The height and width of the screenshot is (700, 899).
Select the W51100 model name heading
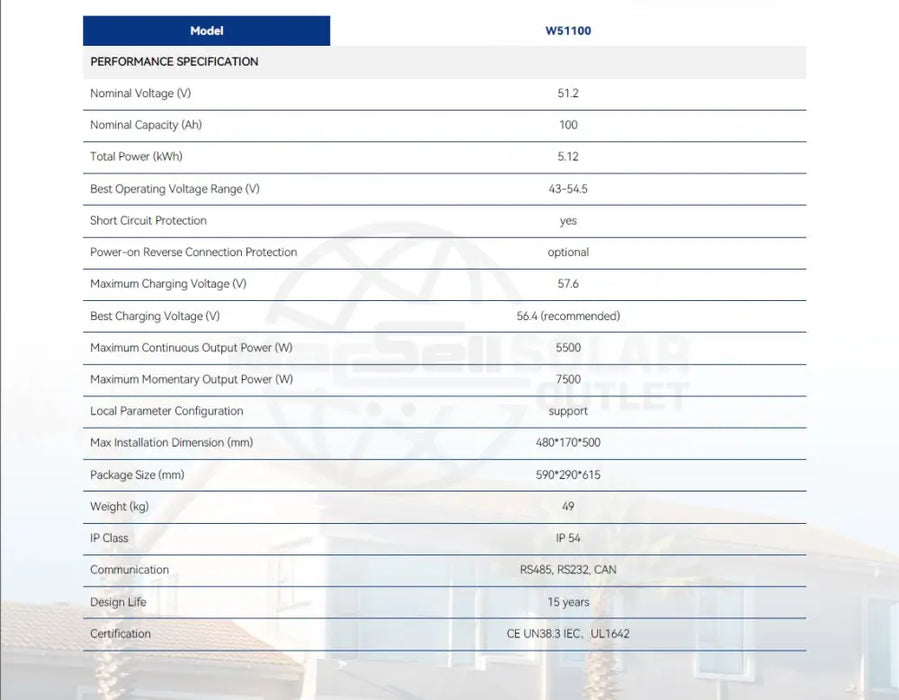click(x=568, y=31)
